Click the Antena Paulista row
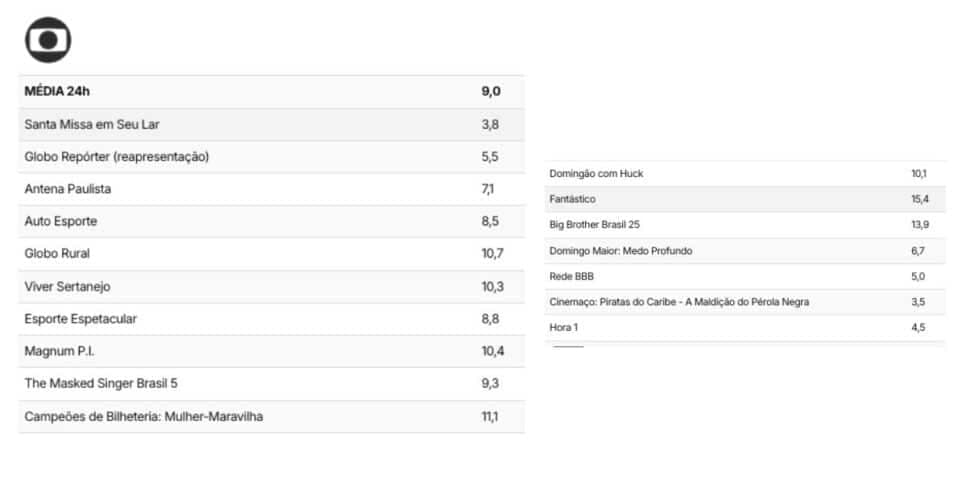This screenshot has height=483, width=966. 272,189
